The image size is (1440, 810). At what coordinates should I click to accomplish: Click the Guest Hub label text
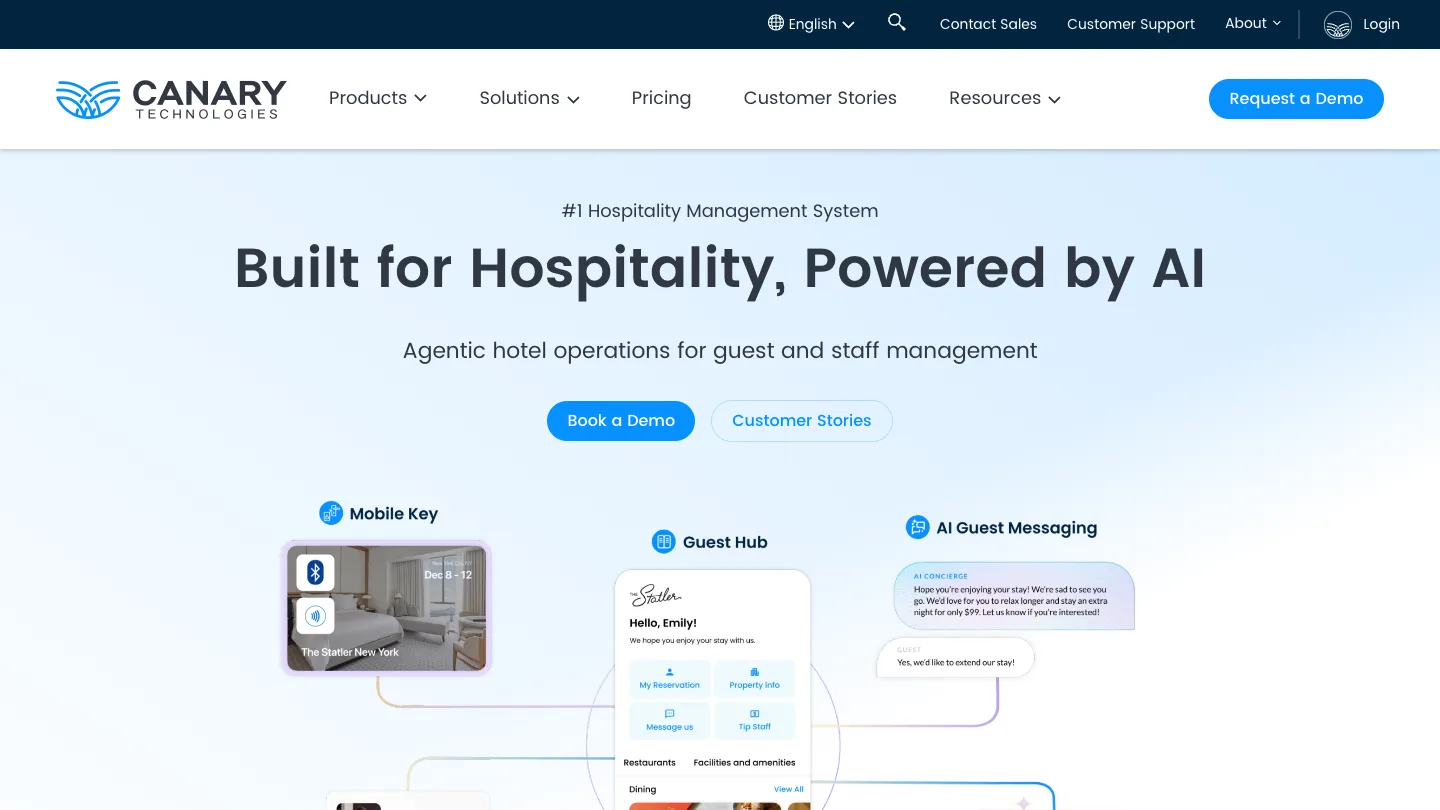pos(725,542)
